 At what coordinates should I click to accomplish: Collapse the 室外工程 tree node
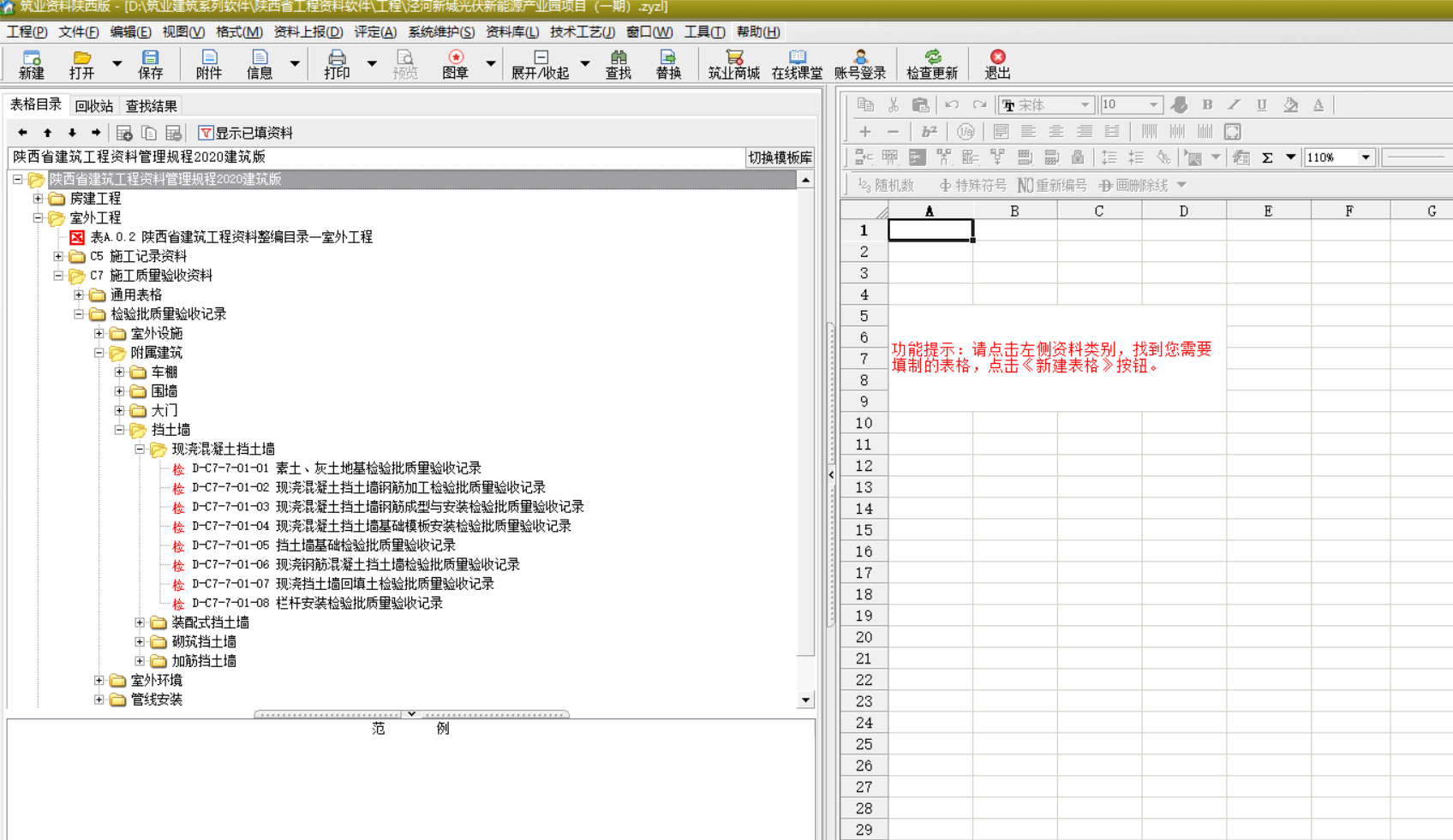[38, 217]
